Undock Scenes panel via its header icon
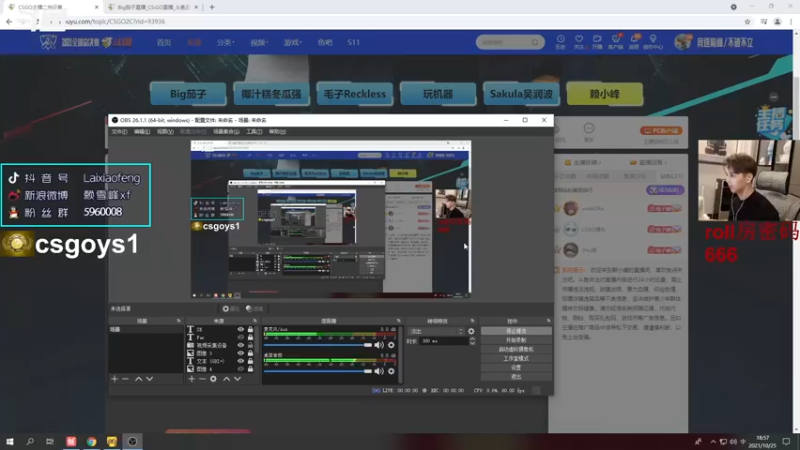 click(x=179, y=321)
